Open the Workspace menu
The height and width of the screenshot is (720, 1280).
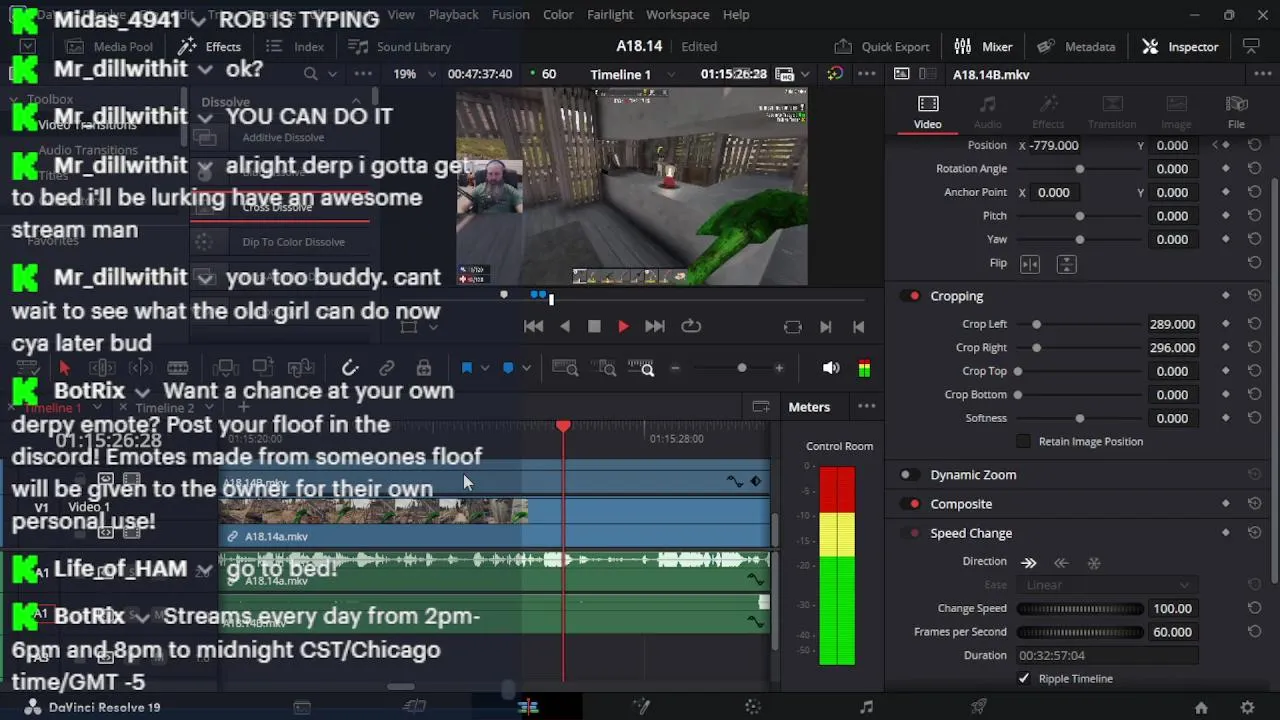pyautogui.click(x=677, y=14)
